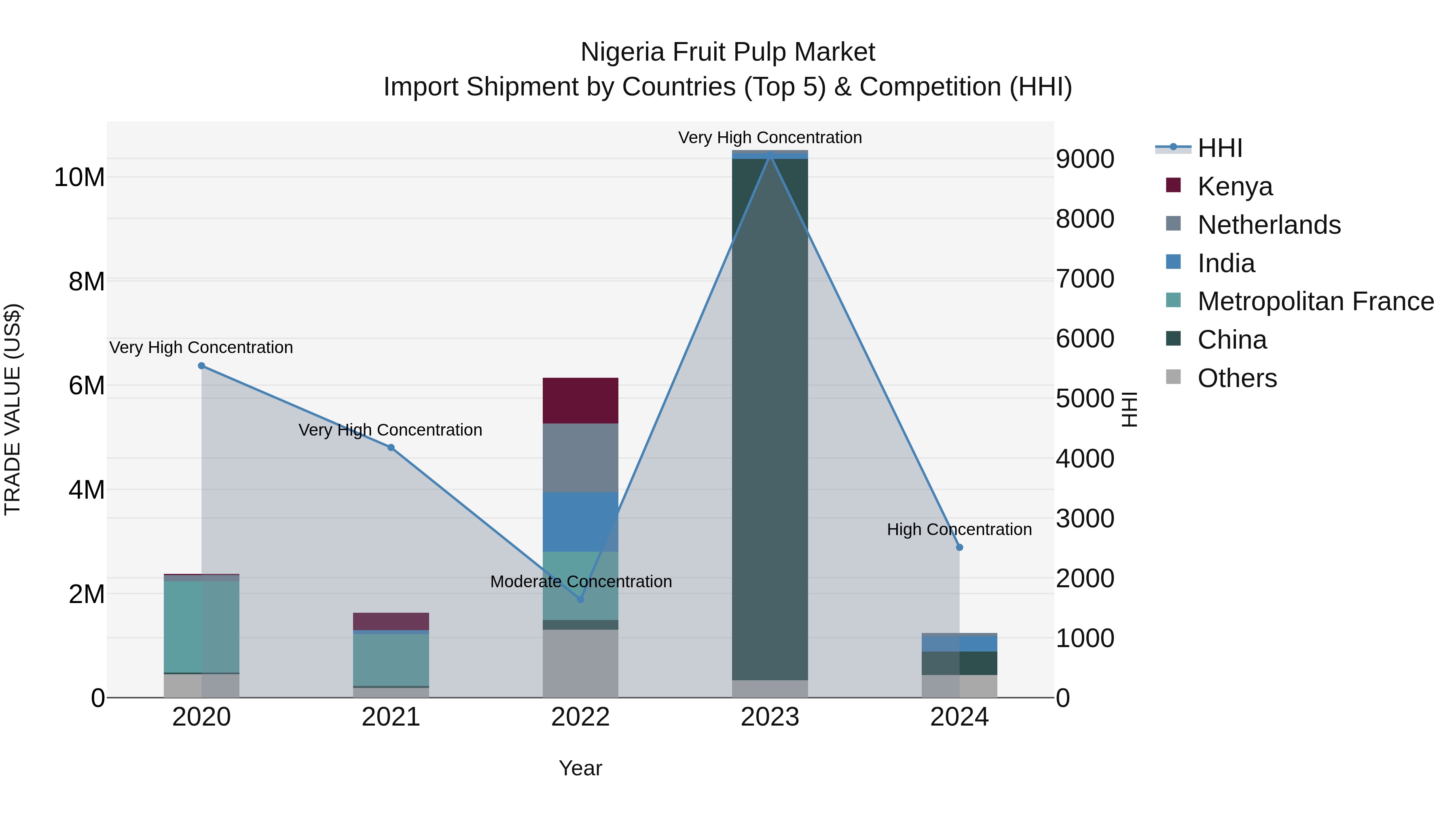Click the 2024 x-axis label
1456x819 pixels.
[x=959, y=717]
